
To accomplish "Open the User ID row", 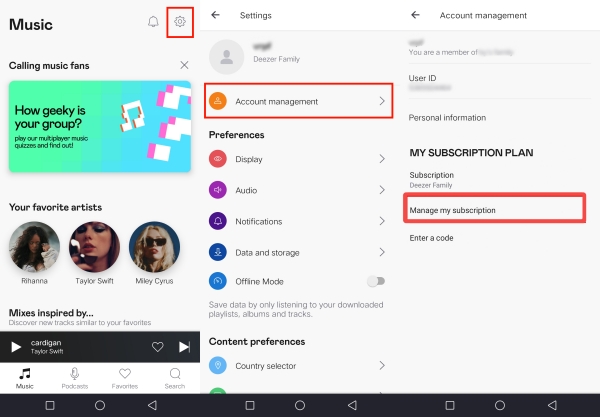I will (500, 82).
